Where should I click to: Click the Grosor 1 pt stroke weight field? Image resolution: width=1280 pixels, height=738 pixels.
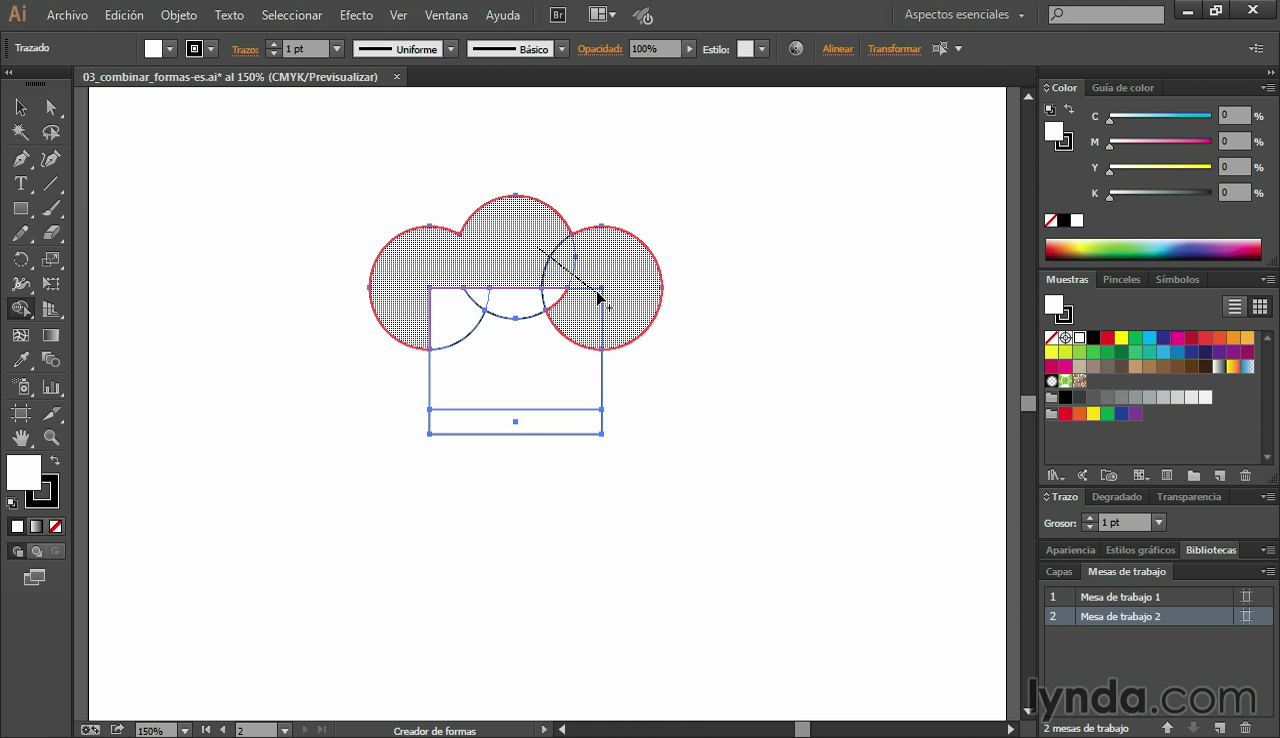(x=1125, y=523)
